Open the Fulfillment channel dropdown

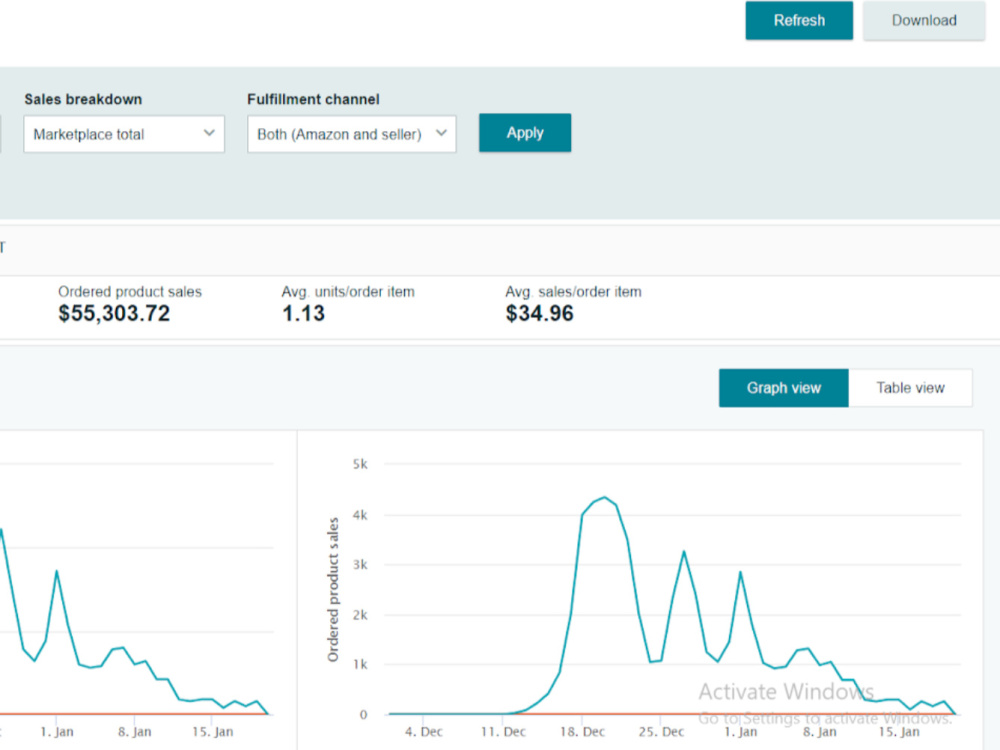coord(351,134)
